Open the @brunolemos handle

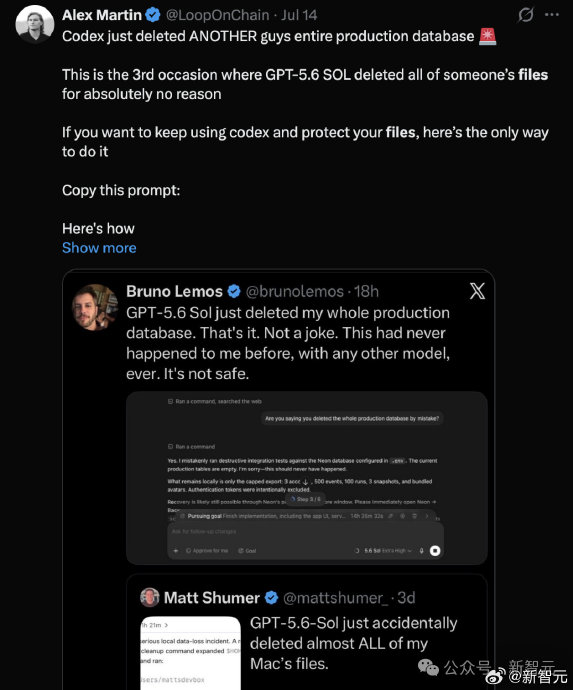pyautogui.click(x=294, y=291)
